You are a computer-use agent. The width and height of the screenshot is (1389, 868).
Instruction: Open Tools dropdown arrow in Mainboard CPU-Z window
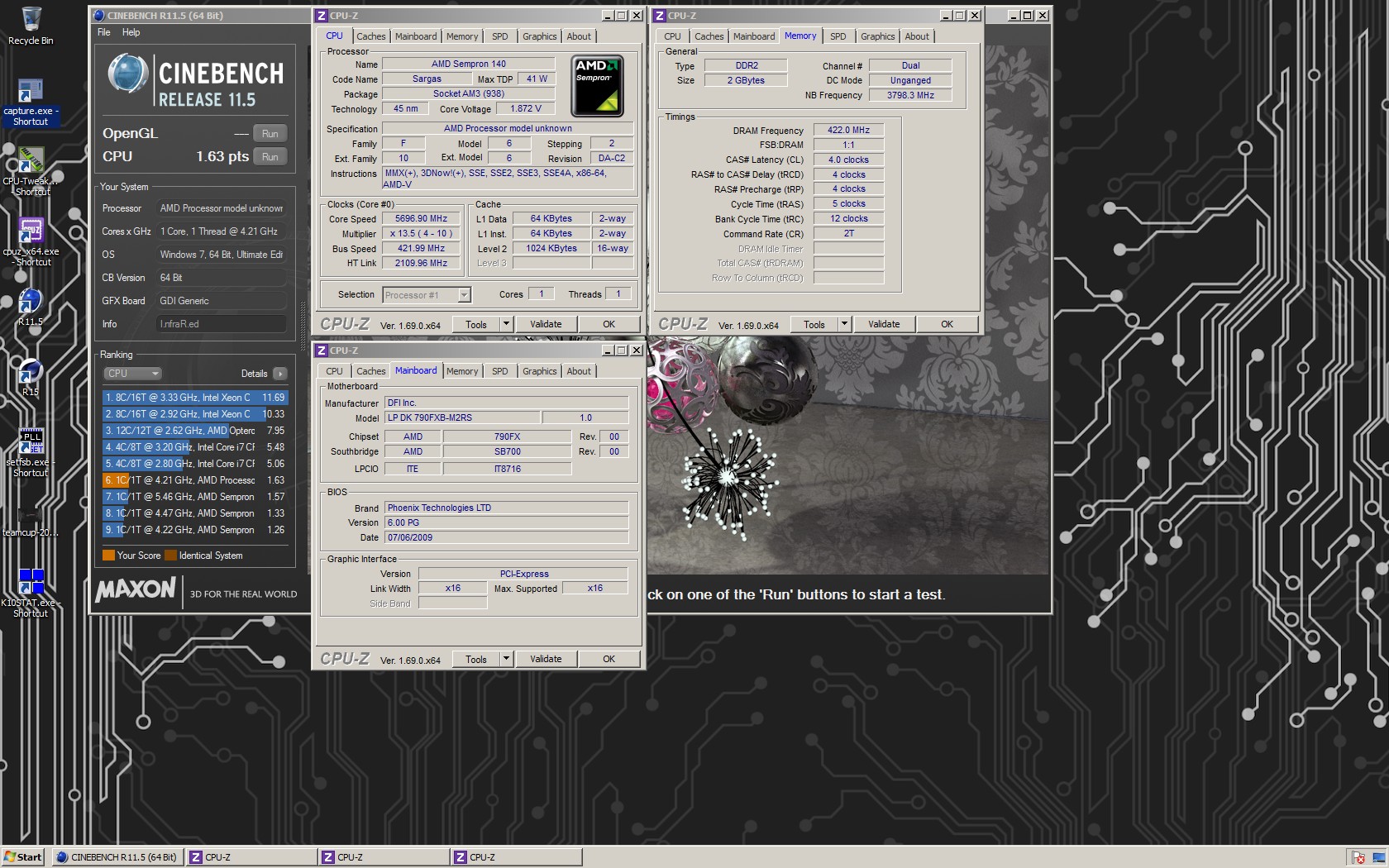(507, 660)
